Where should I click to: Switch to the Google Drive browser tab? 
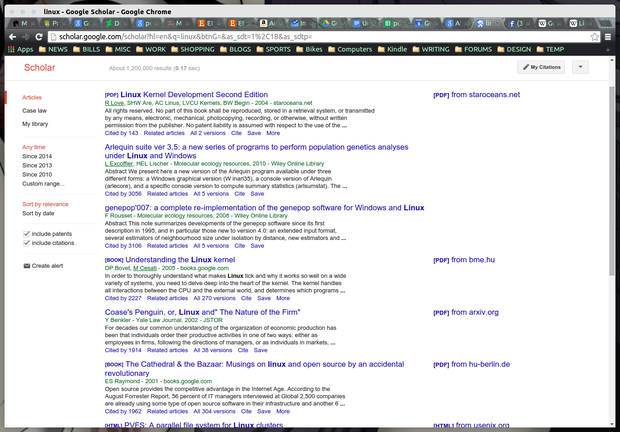click(329, 23)
